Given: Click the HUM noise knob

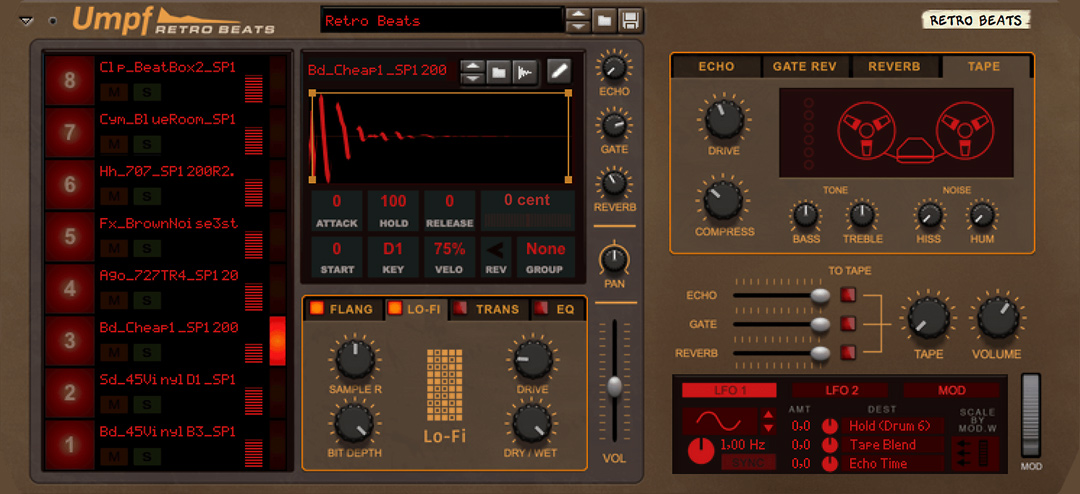Looking at the screenshot, I should click(982, 216).
